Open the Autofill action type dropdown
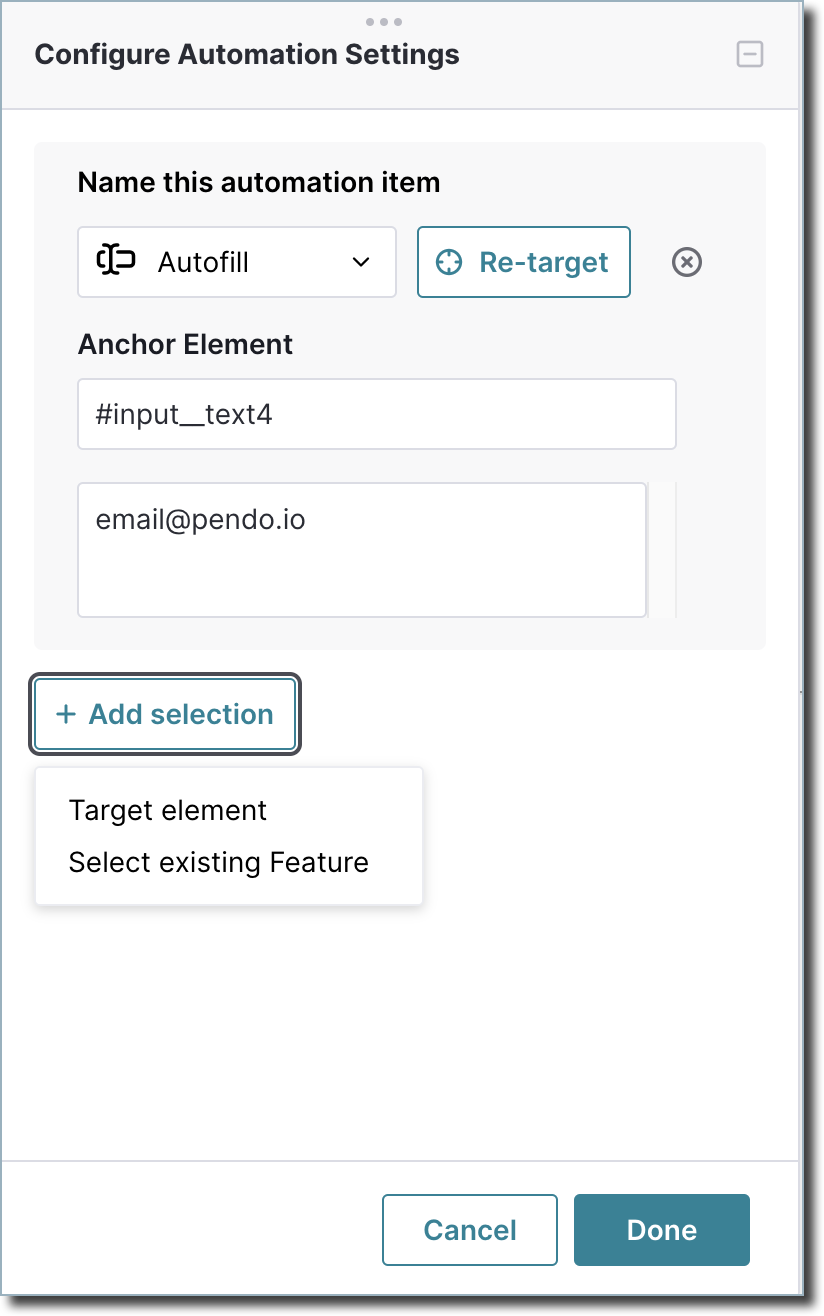The height and width of the screenshot is (1316, 824). 237,262
